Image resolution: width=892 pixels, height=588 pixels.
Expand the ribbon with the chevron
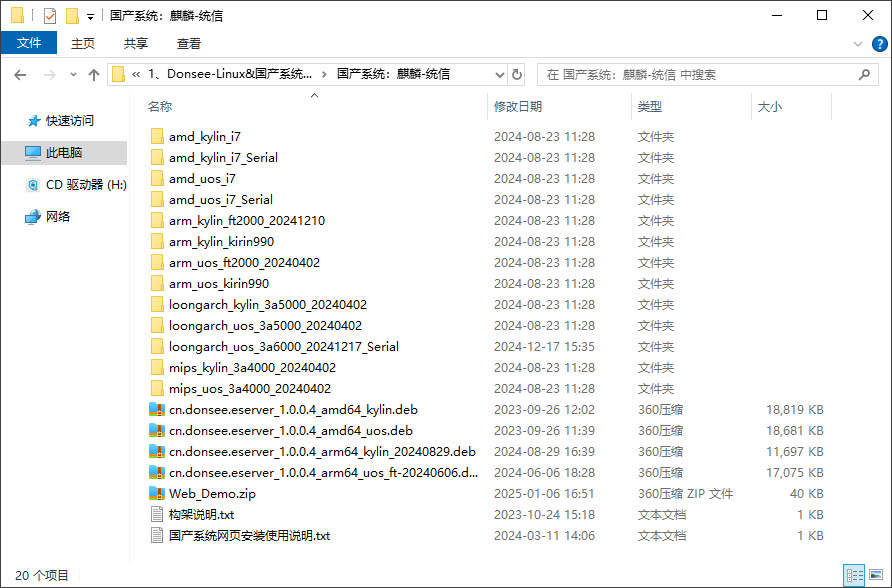pos(858,44)
